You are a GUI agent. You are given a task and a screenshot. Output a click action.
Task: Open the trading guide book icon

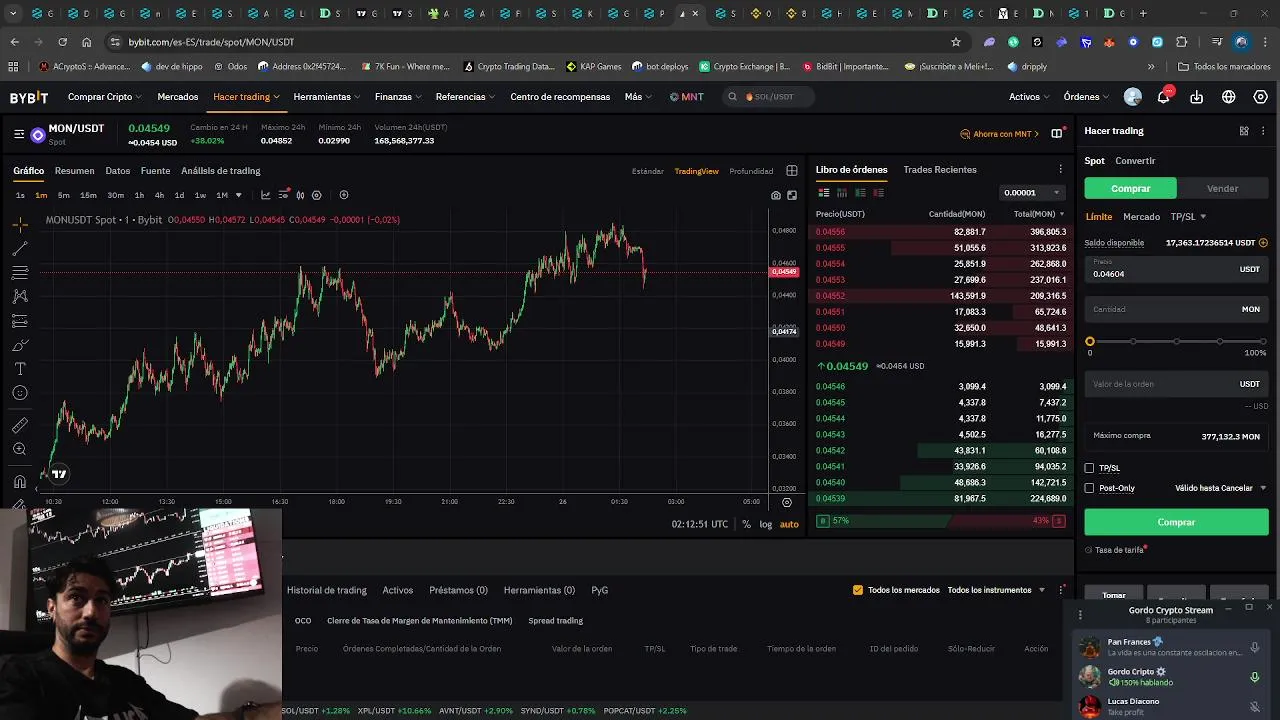click(1056, 134)
